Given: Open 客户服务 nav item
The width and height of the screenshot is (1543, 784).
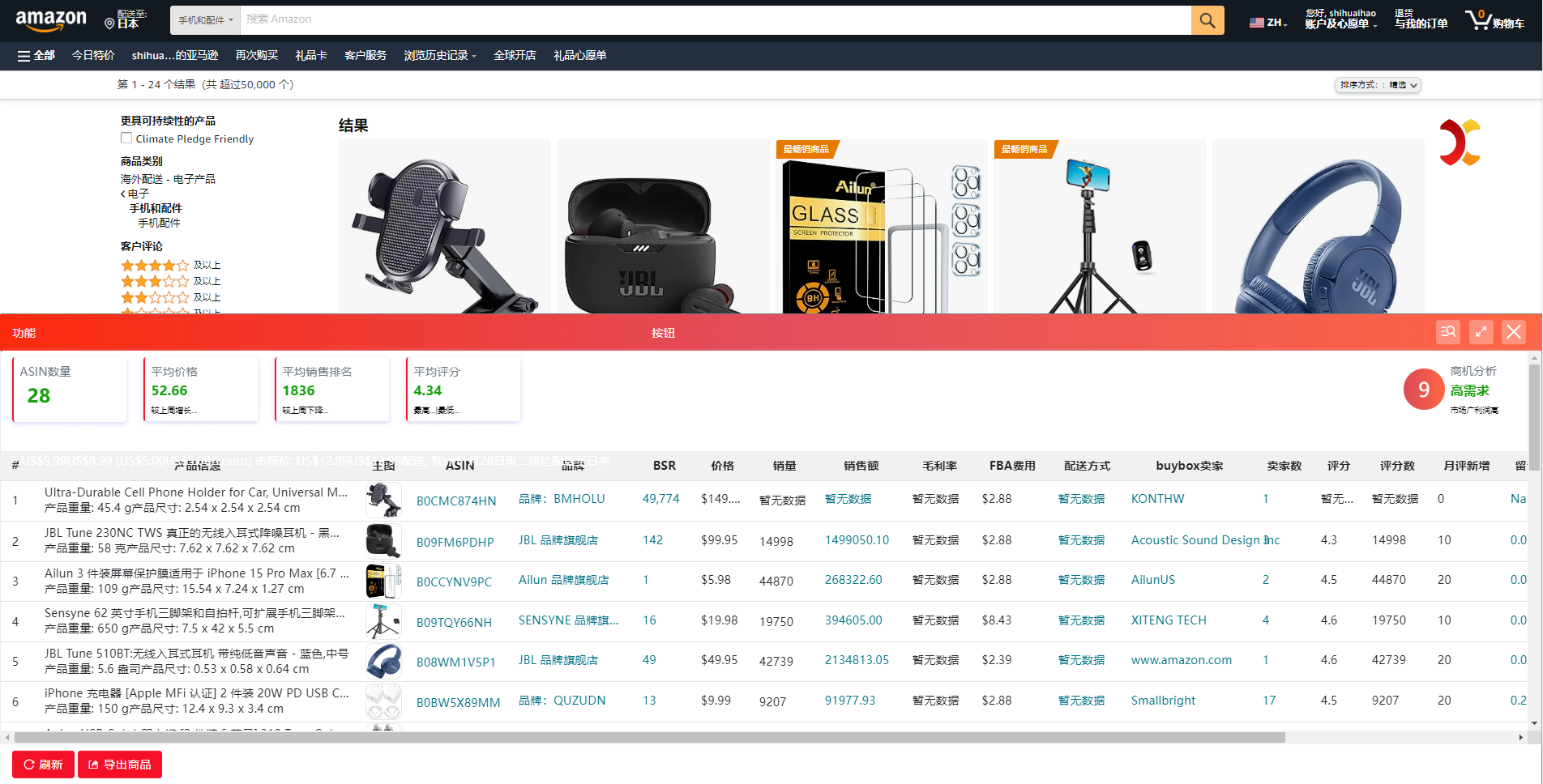Looking at the screenshot, I should point(365,55).
